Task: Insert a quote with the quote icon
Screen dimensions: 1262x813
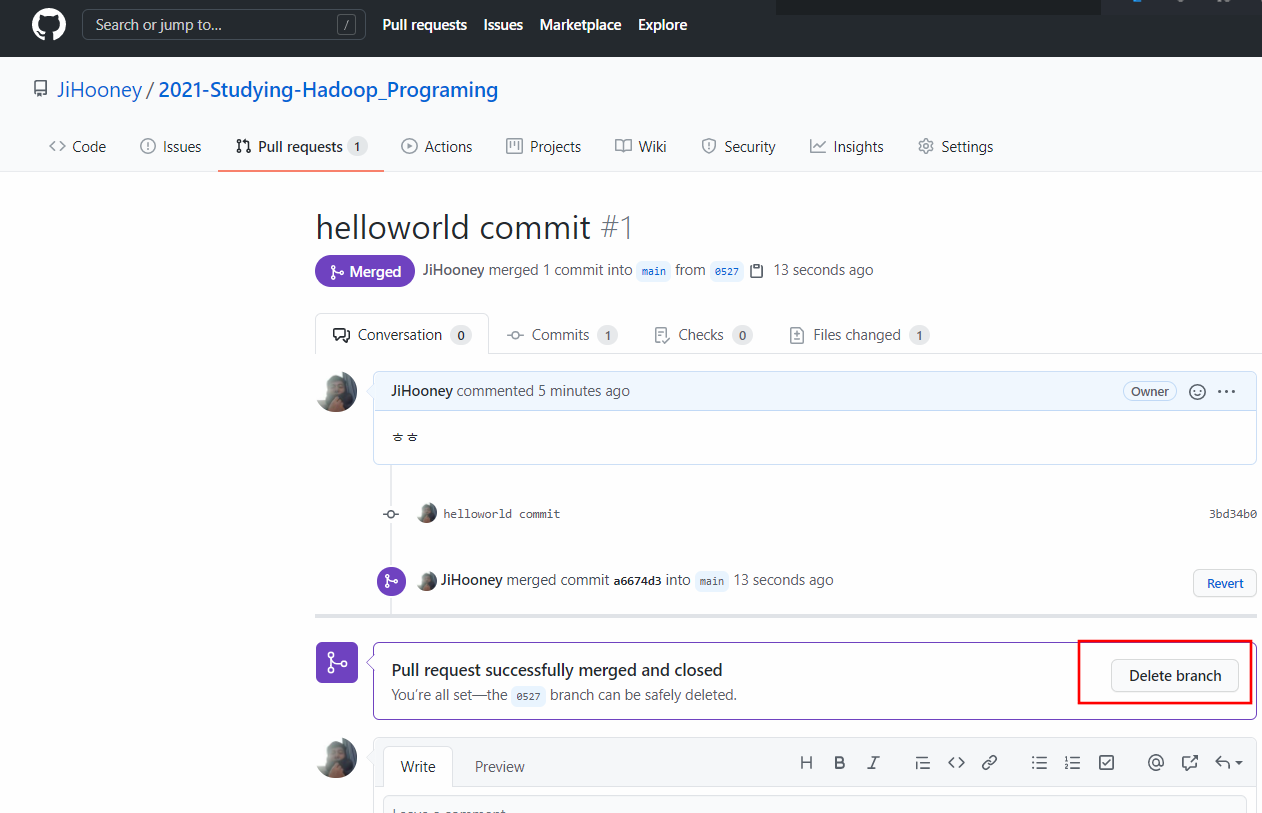Action: (923, 763)
